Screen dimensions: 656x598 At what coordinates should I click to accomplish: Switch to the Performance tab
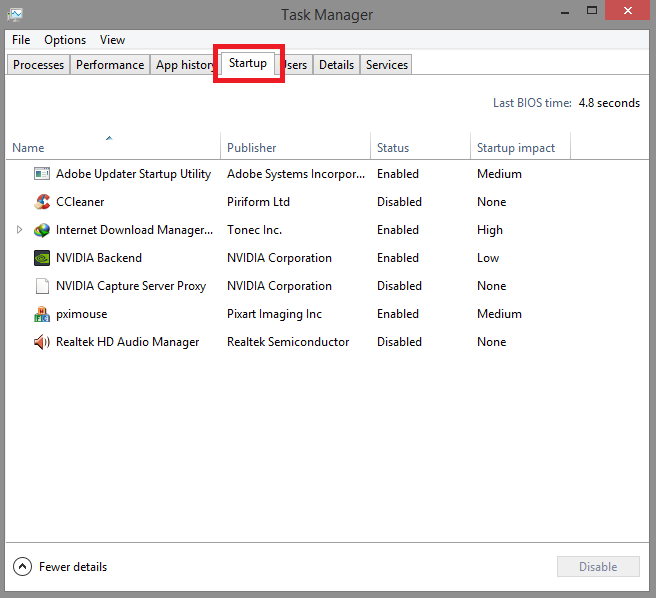[110, 65]
